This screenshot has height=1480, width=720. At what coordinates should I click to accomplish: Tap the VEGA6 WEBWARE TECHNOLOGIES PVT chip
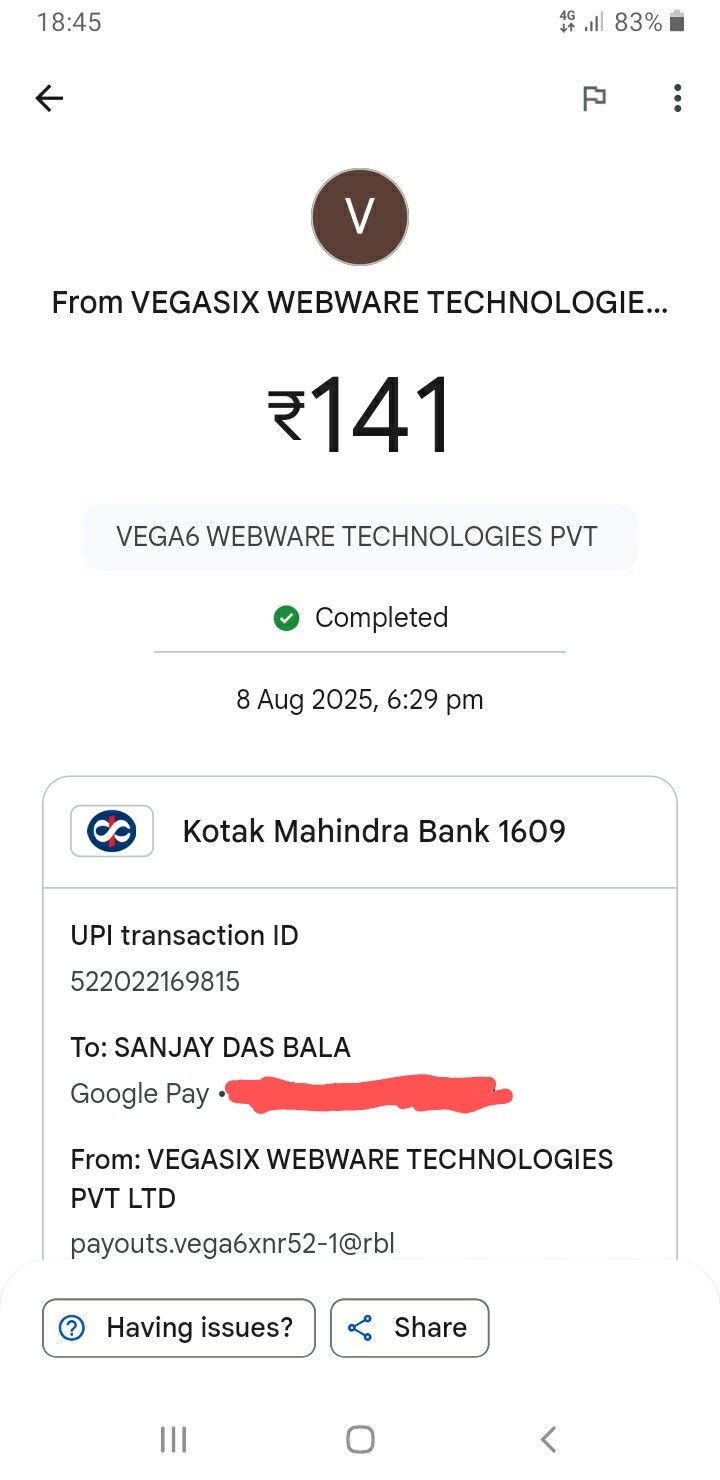[357, 537]
